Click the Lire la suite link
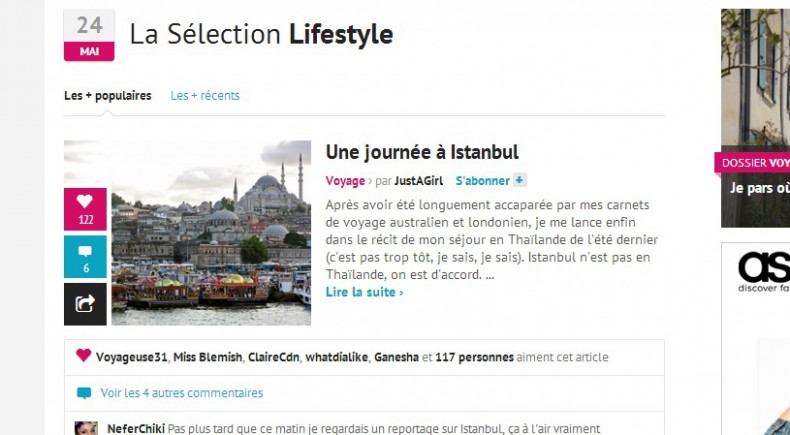790x435 pixels. coord(364,292)
